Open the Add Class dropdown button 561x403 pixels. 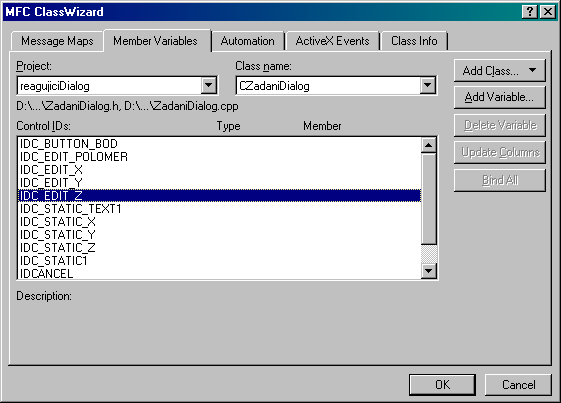point(500,71)
